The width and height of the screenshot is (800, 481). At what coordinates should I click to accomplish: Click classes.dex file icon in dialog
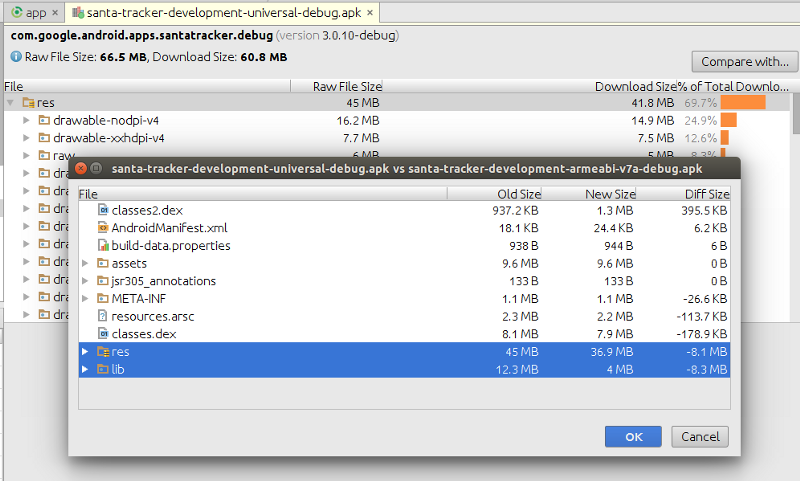pos(103,334)
